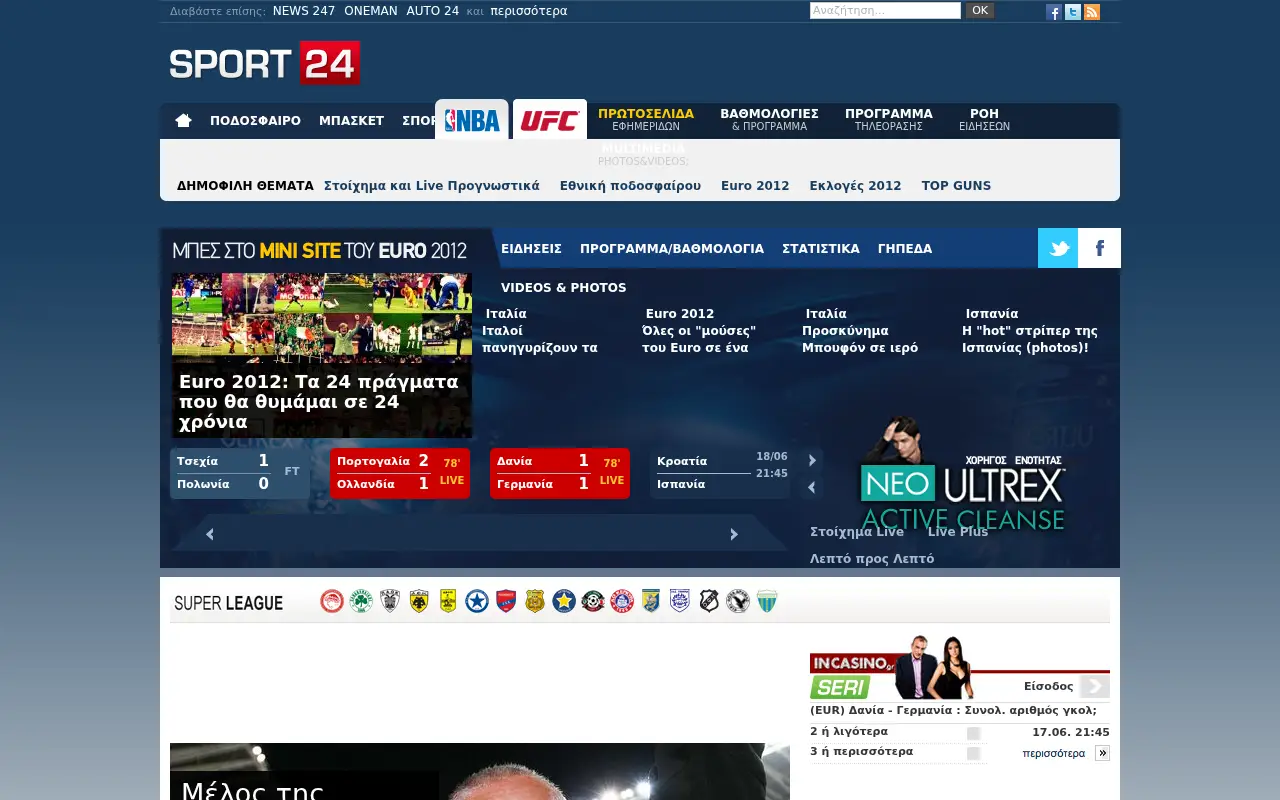Switch to the ΣΤΑΤΙΣΤΙΚΑ tab in Euro 2012 bar
Viewport: 1280px width, 800px height.
coord(821,249)
